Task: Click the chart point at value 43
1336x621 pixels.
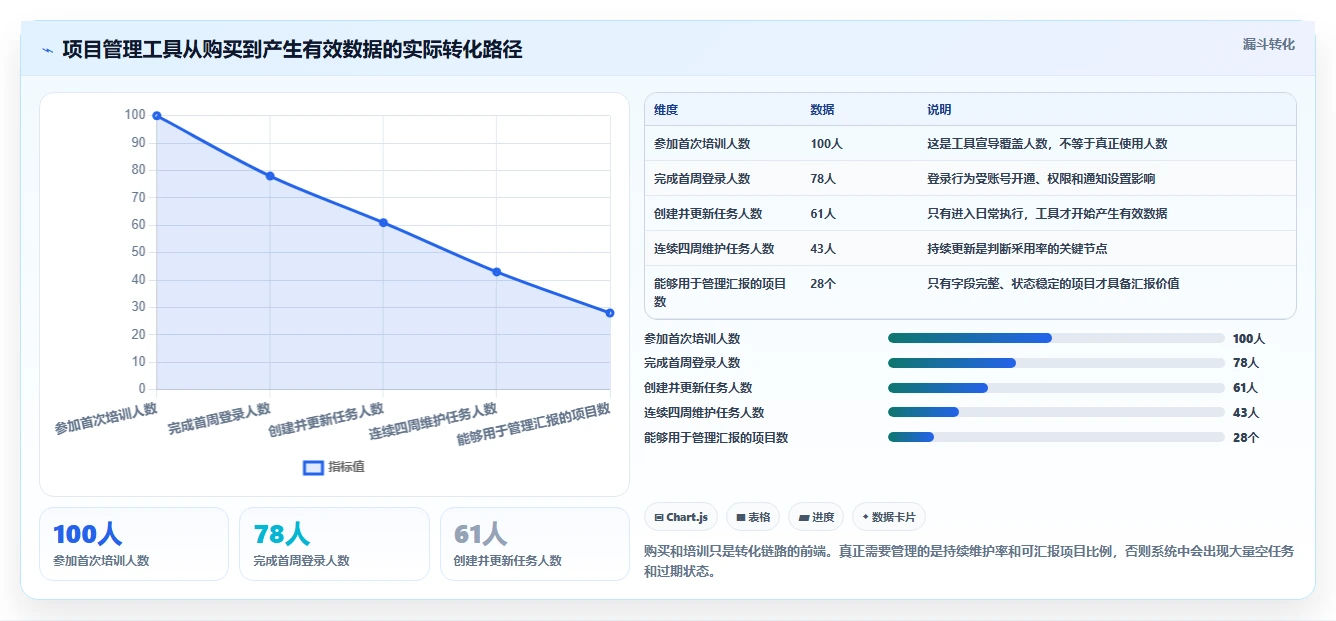Action: tap(497, 272)
